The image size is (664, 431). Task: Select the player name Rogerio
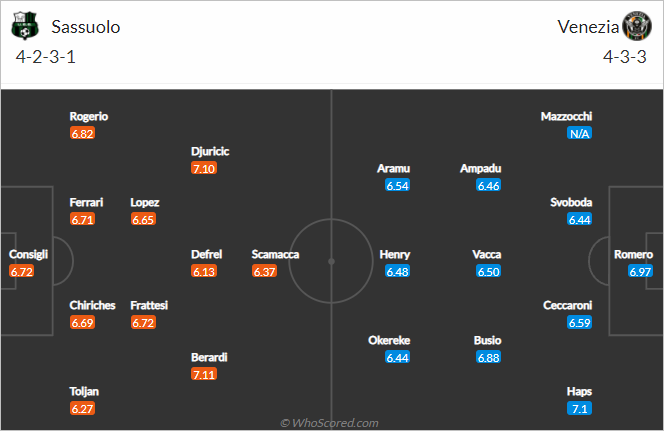89,116
